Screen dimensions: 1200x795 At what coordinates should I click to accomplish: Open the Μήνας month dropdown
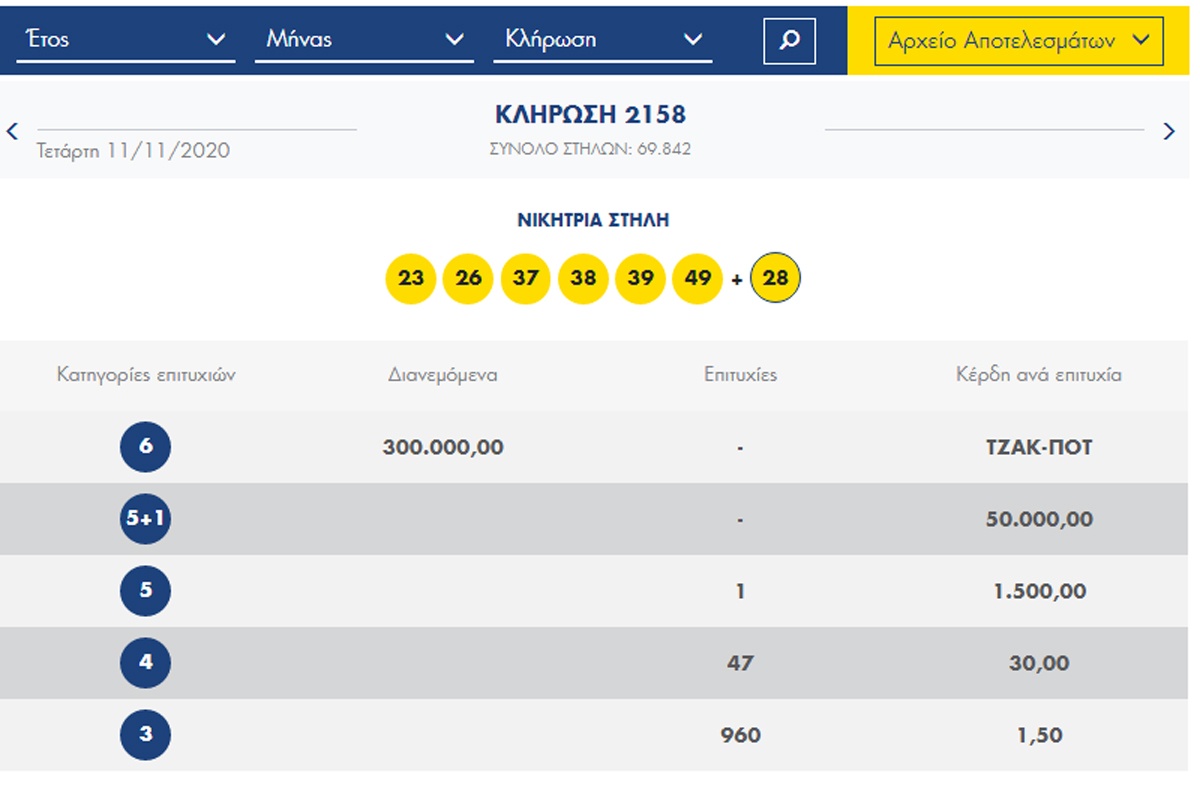(364, 40)
